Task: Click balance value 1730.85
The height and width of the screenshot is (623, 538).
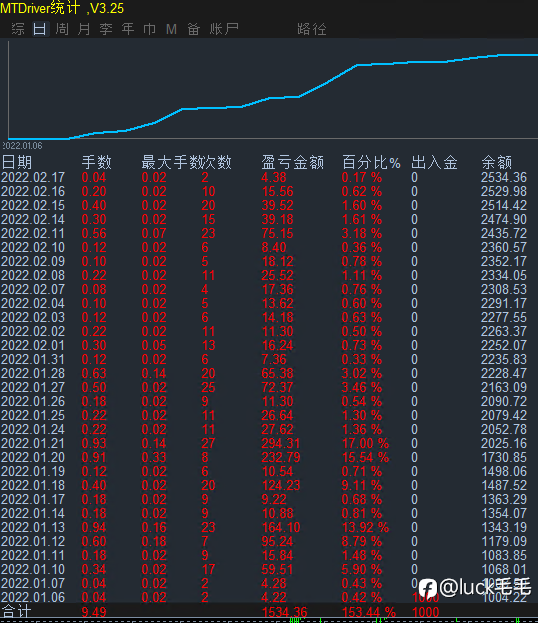Action: coord(504,457)
